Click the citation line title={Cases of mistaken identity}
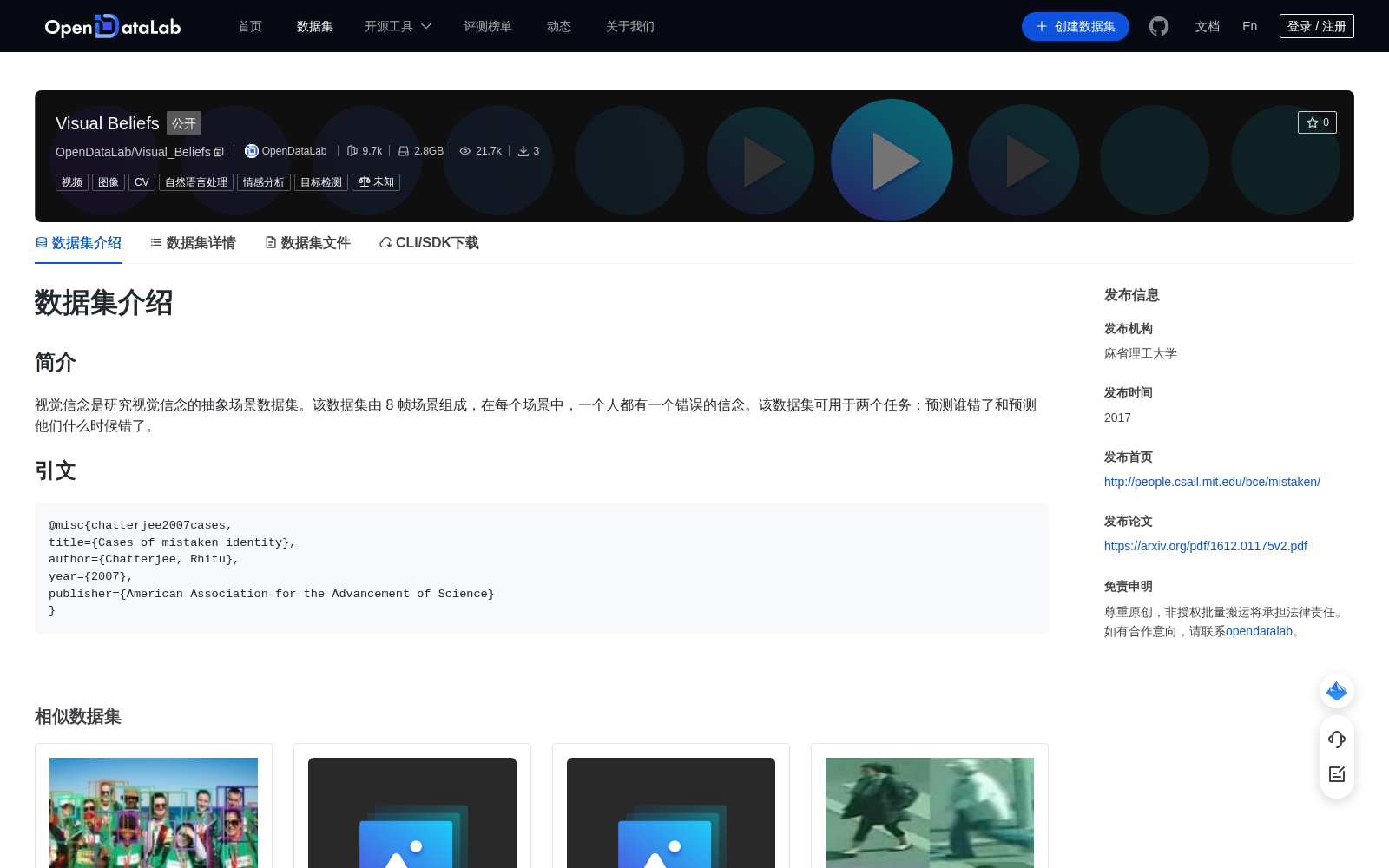Image resolution: width=1389 pixels, height=868 pixels. pos(172,542)
